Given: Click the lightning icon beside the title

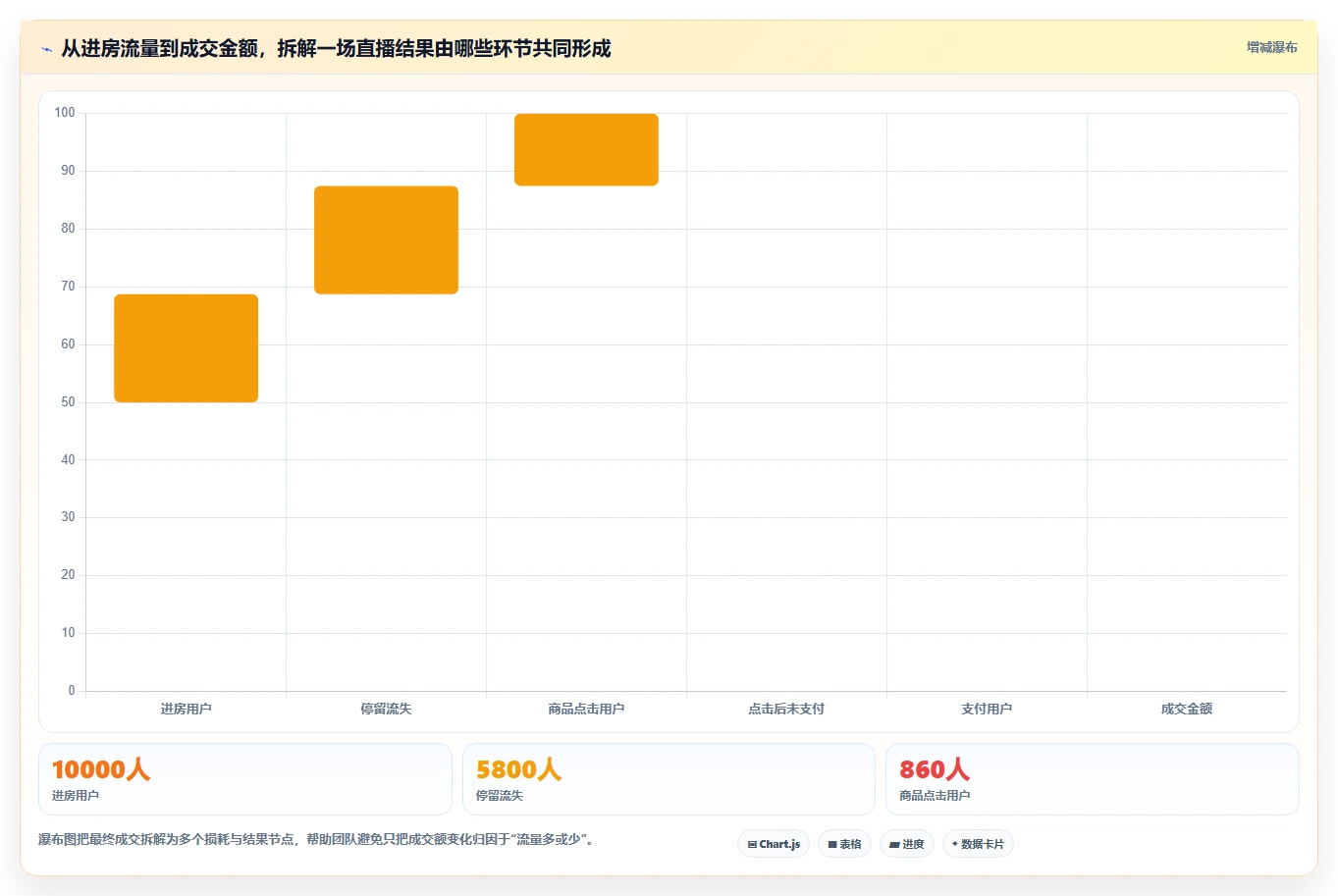Looking at the screenshot, I should [x=46, y=49].
